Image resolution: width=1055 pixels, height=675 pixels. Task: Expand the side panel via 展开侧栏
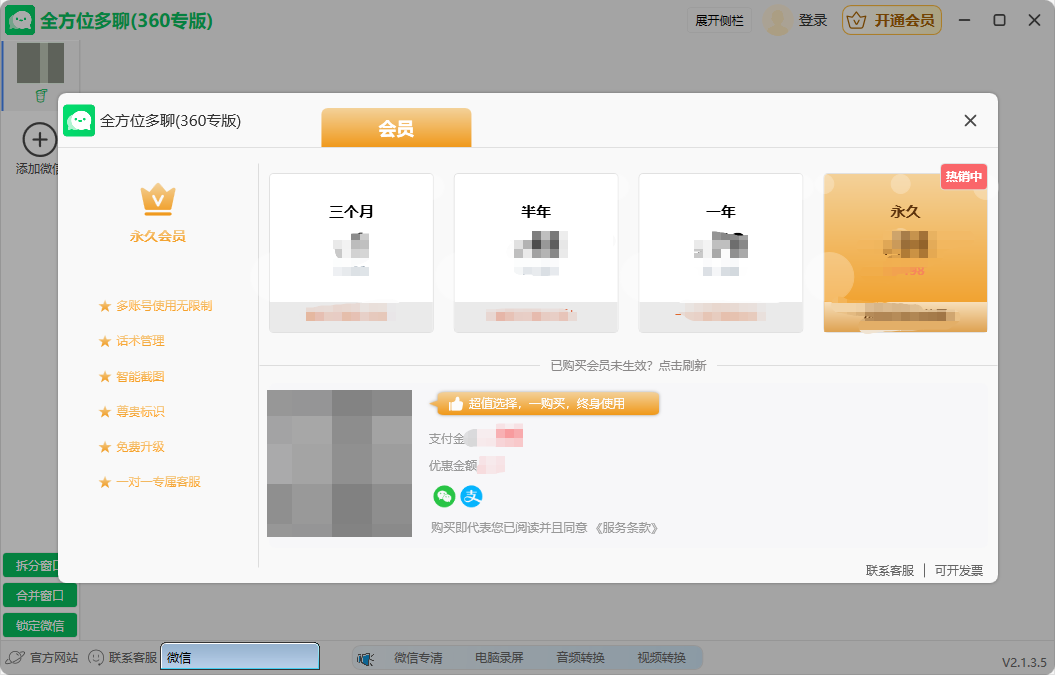(x=719, y=20)
